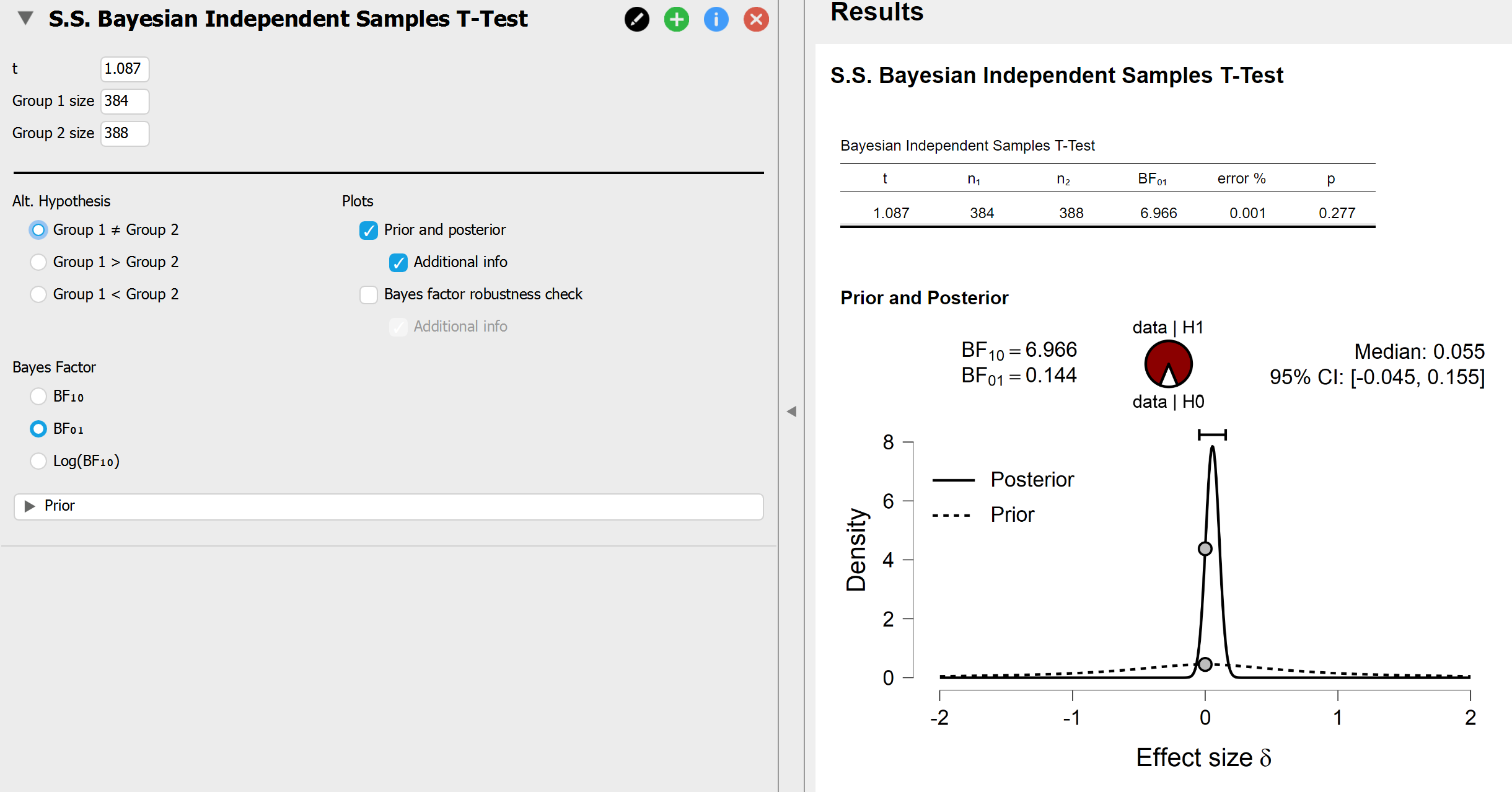Select the Group 1 < Group 2 hypothesis
Screen dimensions: 1512x792
pyautogui.click(x=38, y=294)
